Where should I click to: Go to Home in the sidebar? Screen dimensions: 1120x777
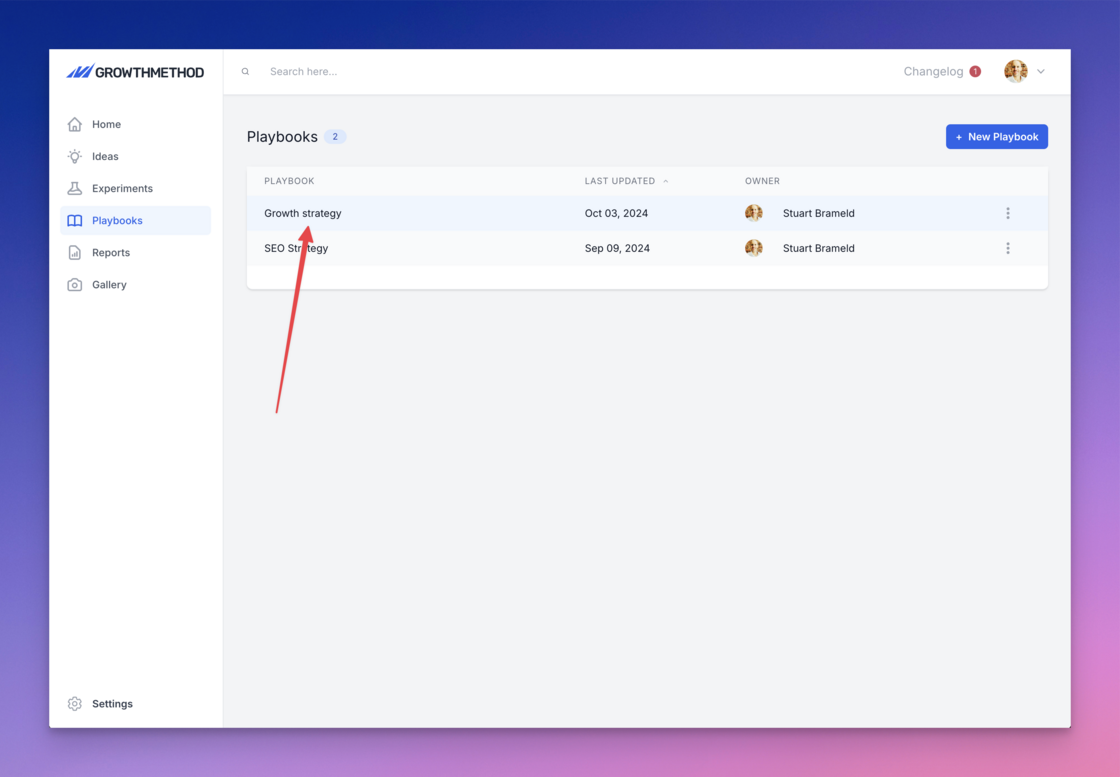136,124
